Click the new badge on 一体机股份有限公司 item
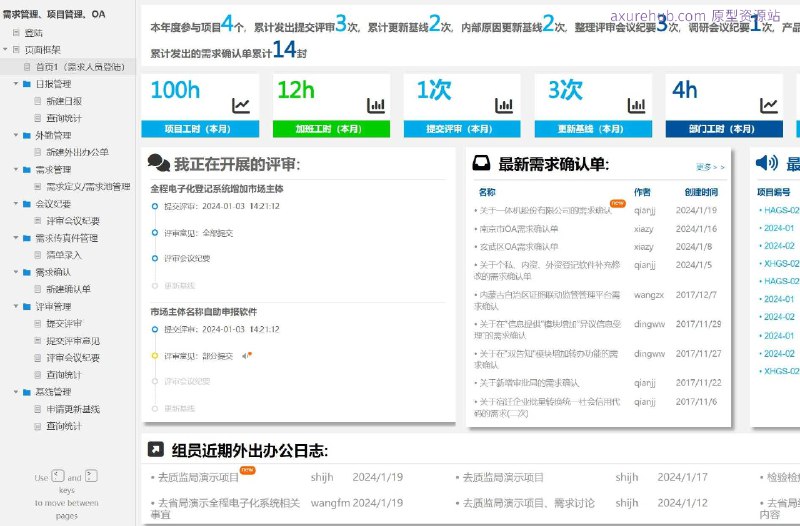This screenshot has width=800, height=526. click(618, 203)
